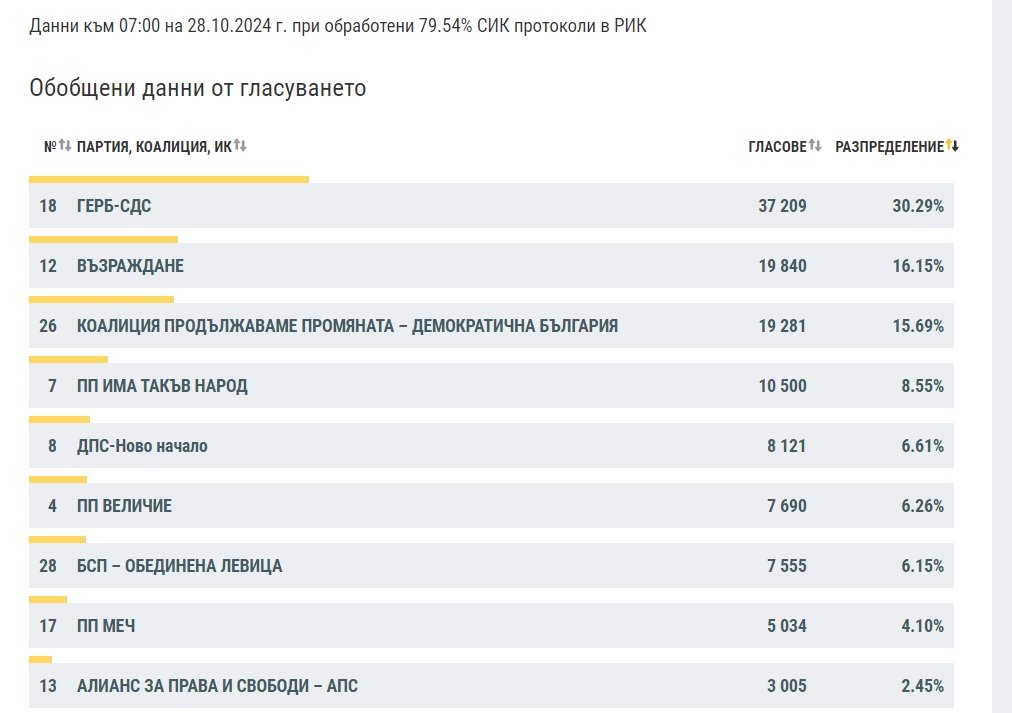
Task: Select the ВЪЗРАЖДАНЕ party name
Action: point(130,266)
